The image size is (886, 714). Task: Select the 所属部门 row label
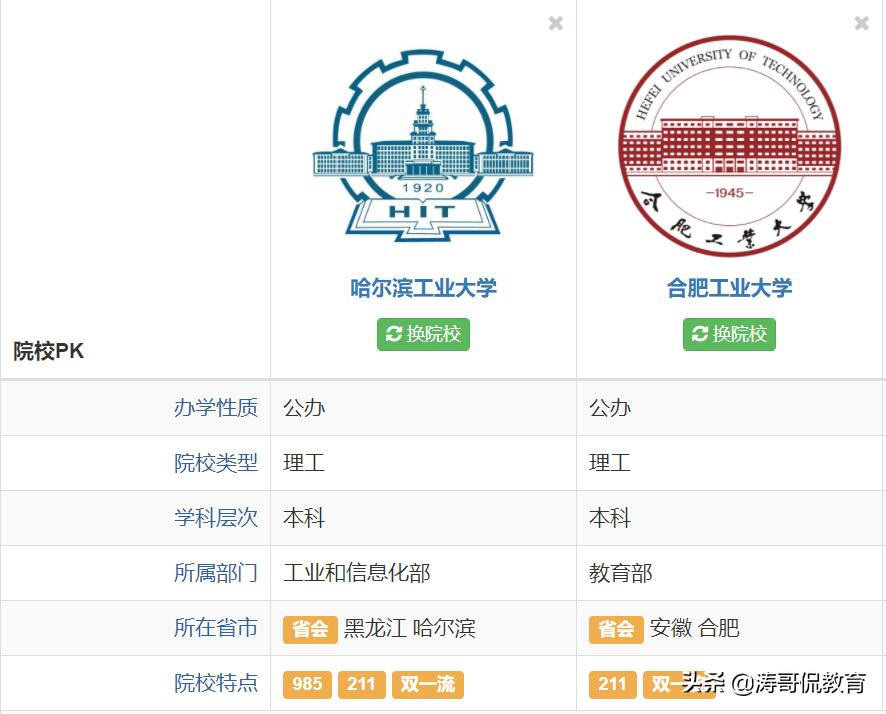click(x=216, y=573)
